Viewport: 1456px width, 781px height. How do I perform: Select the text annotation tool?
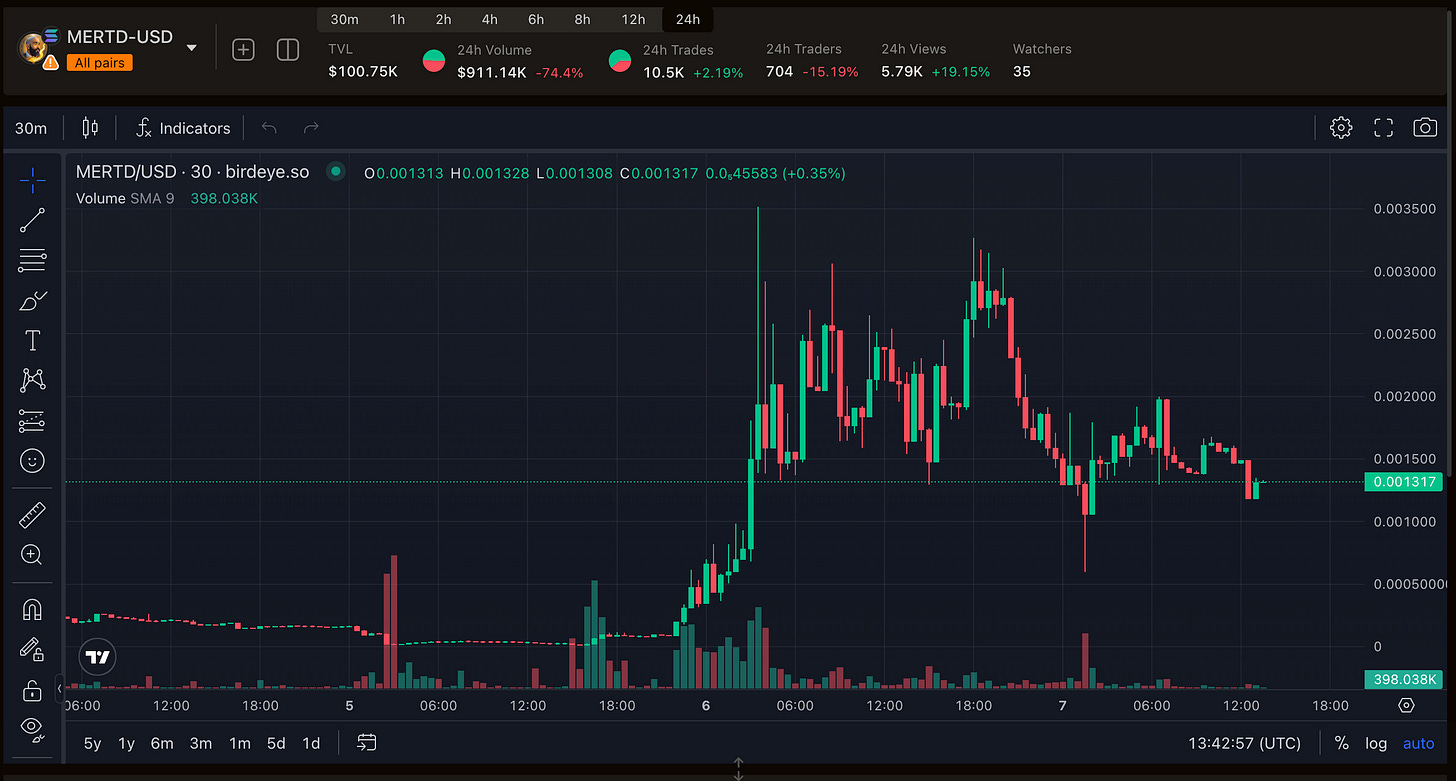tap(32, 341)
